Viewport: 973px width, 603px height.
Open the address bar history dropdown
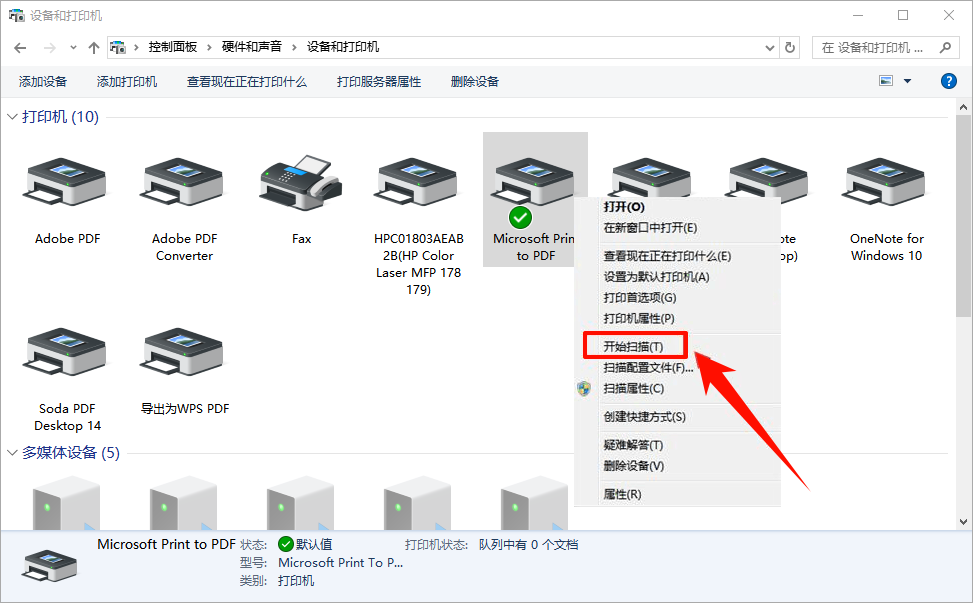point(769,47)
